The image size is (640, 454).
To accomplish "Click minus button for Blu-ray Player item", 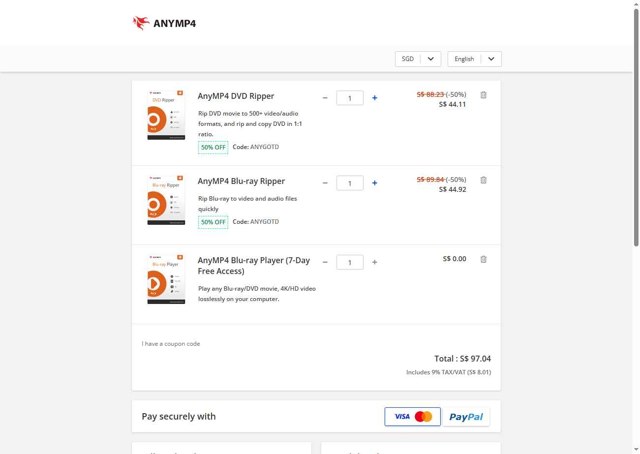I will click(x=325, y=262).
